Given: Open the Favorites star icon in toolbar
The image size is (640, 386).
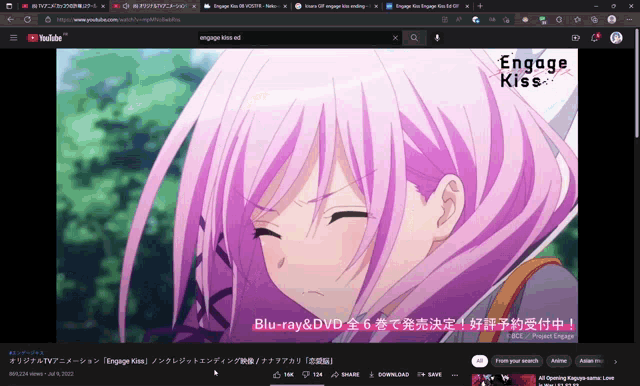Looking at the screenshot, I should click(x=577, y=19).
